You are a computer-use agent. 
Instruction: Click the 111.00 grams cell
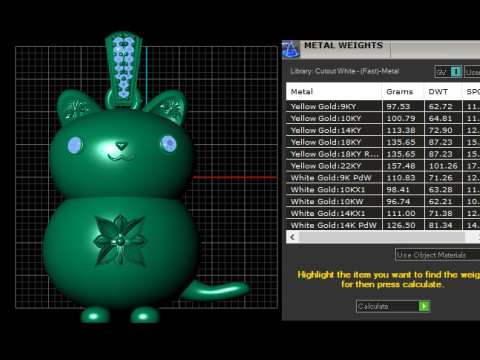(403, 213)
